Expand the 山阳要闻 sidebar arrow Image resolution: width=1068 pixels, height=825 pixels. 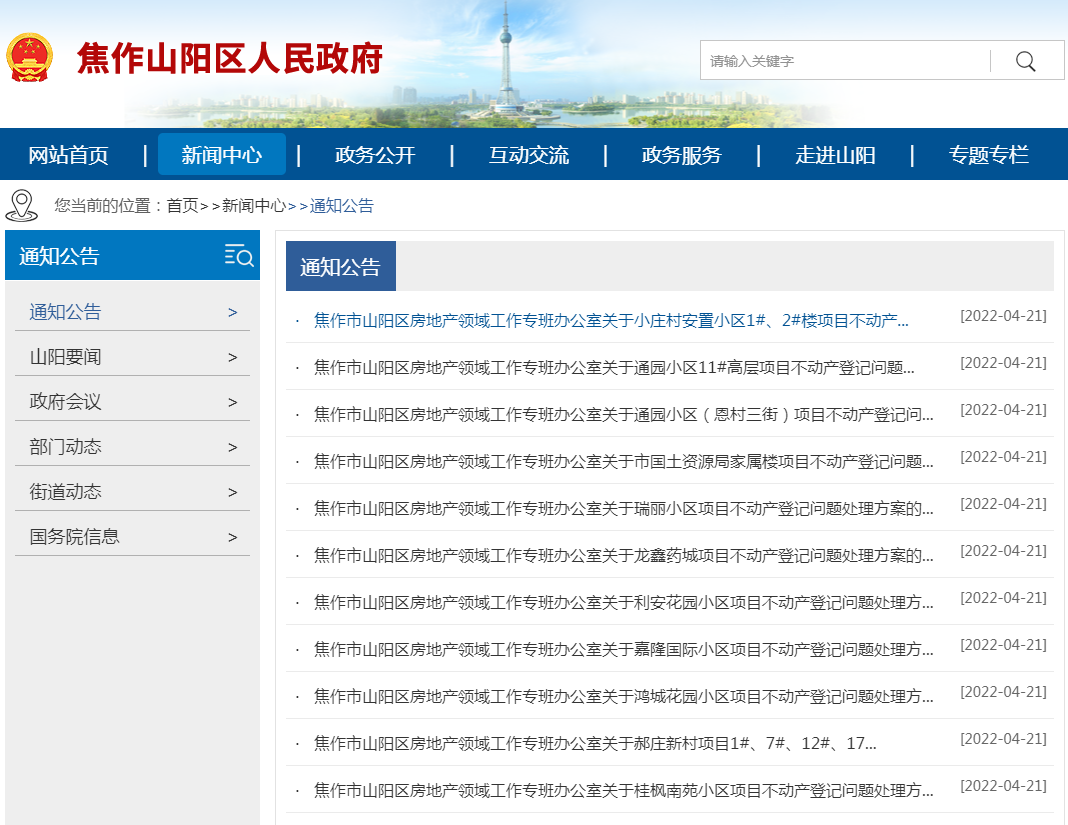click(x=232, y=356)
